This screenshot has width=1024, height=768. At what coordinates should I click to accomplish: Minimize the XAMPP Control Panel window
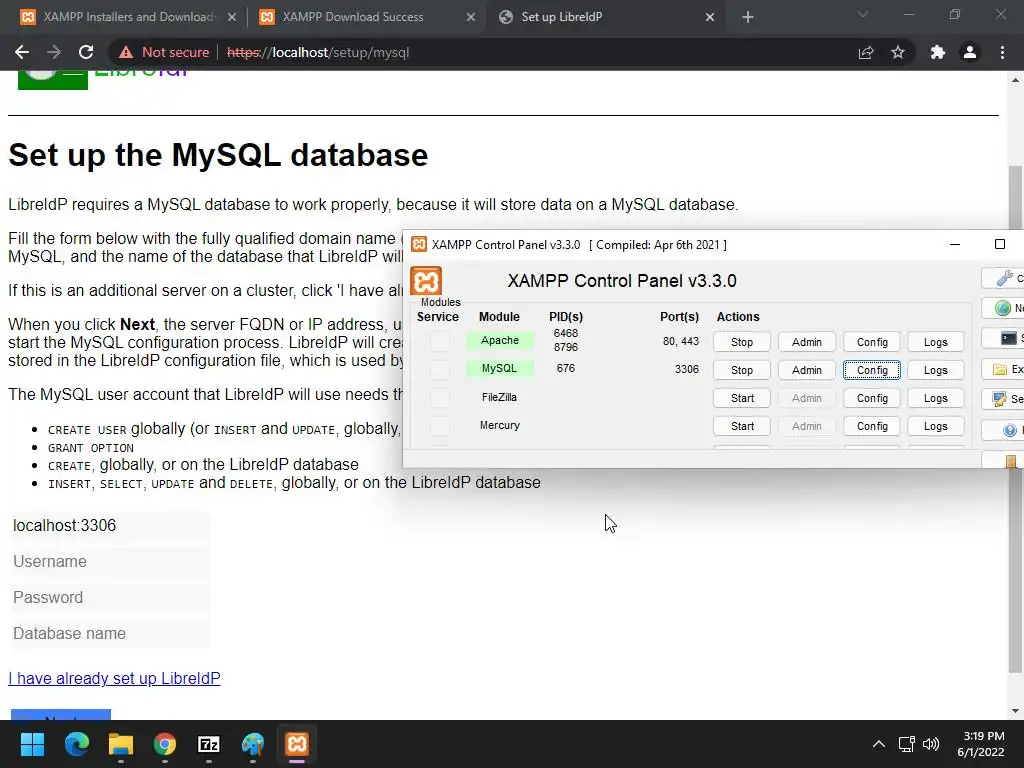pos(955,244)
